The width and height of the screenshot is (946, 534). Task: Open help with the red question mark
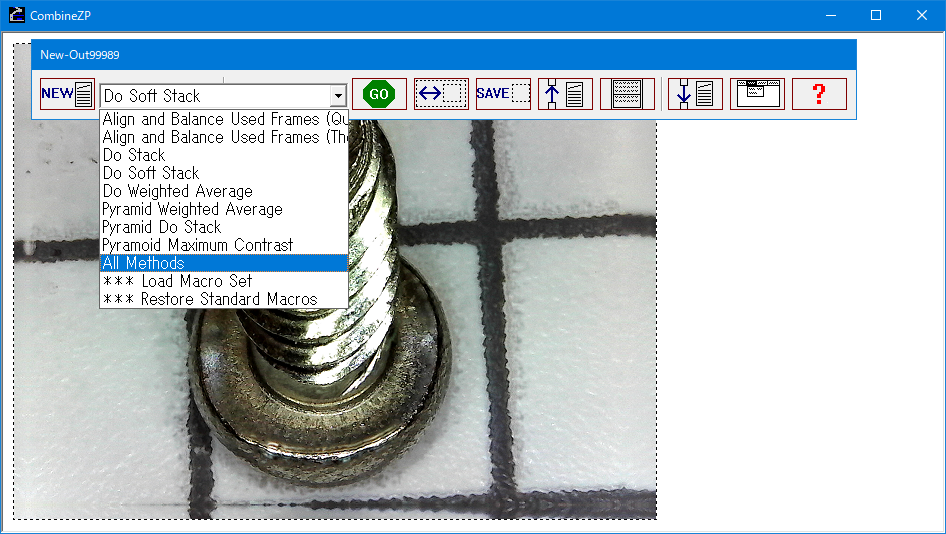819,94
